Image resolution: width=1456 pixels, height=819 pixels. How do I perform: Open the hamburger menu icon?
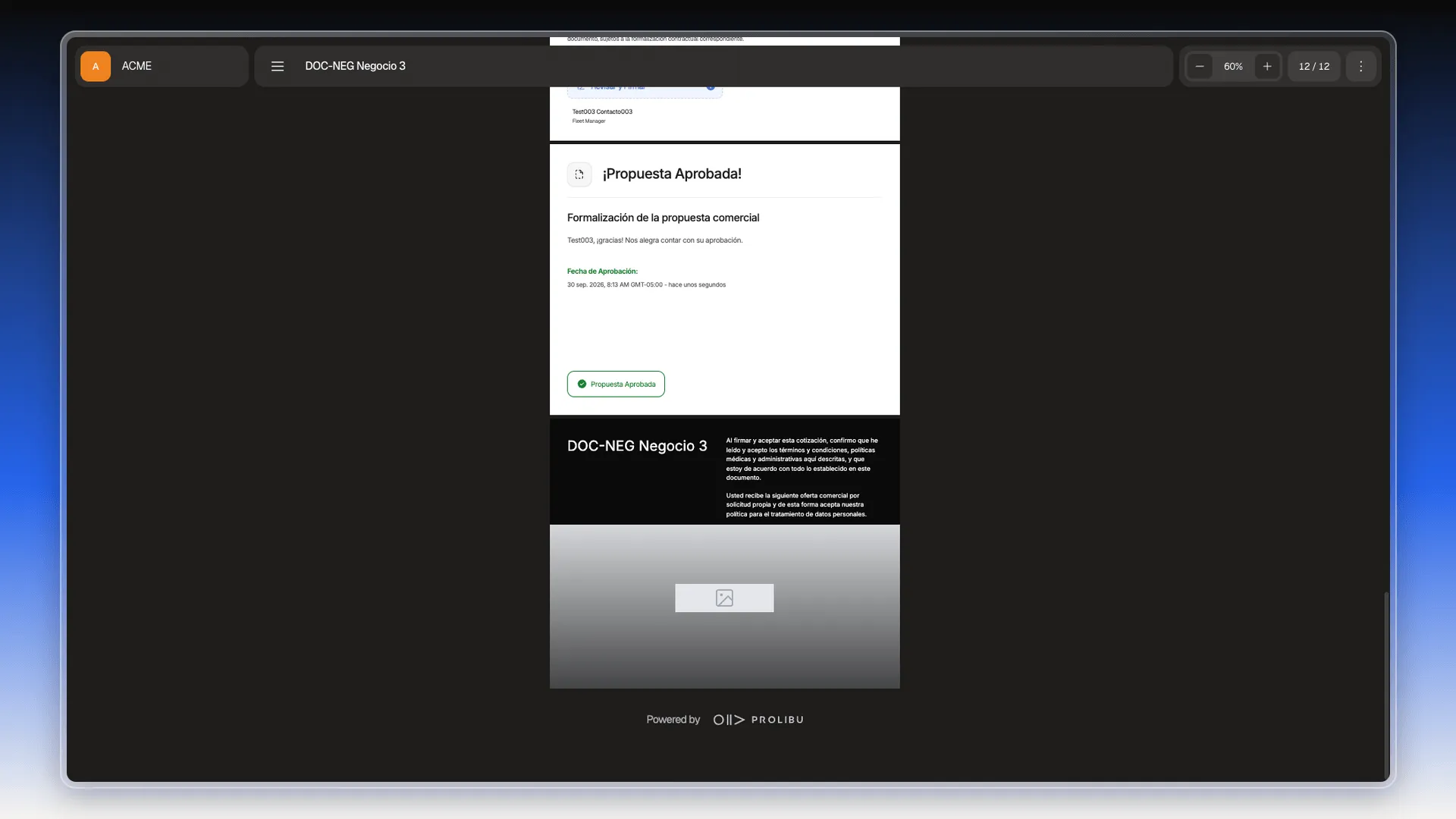(278, 66)
